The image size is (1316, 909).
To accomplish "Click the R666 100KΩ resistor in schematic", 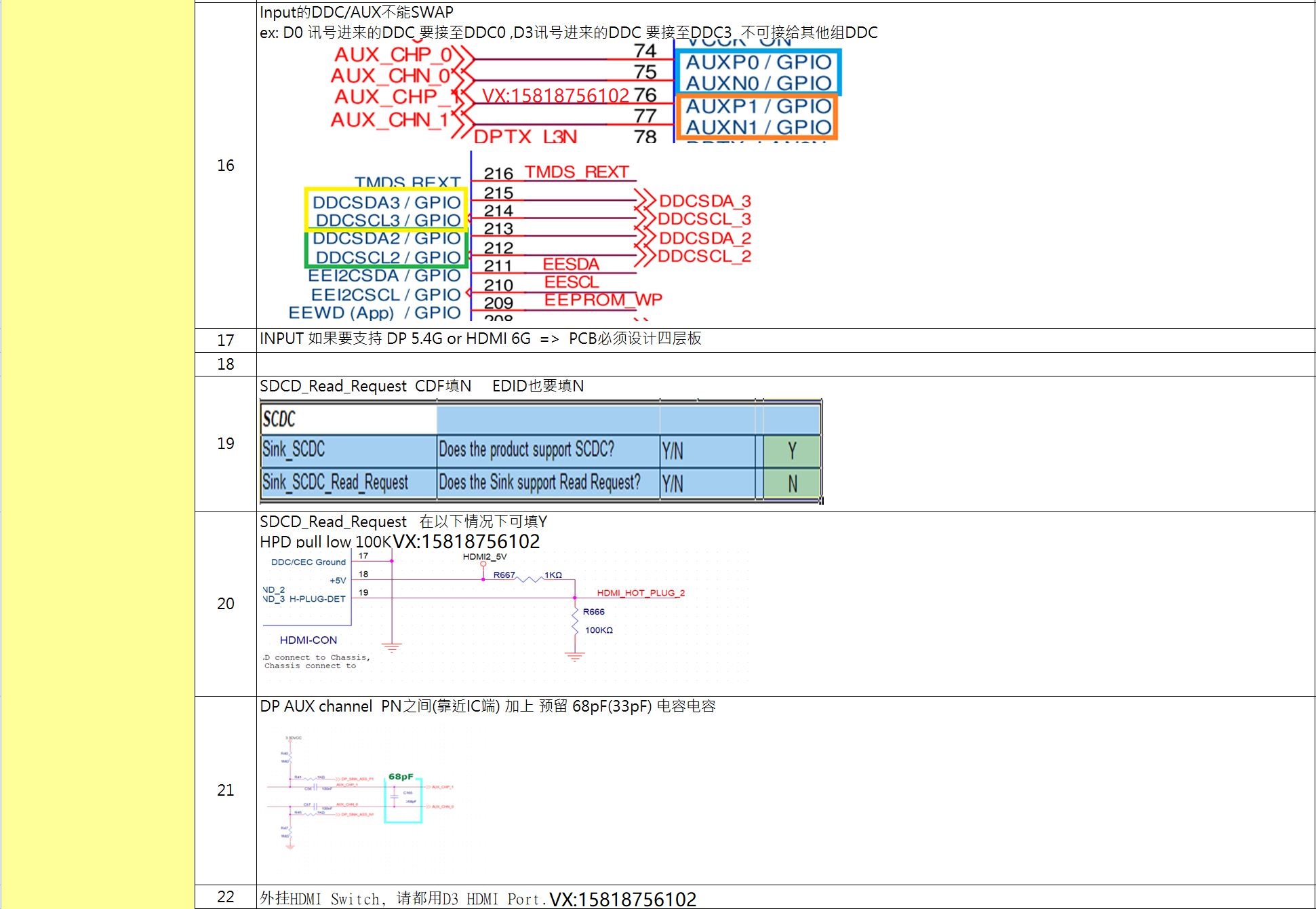I will coord(576,621).
